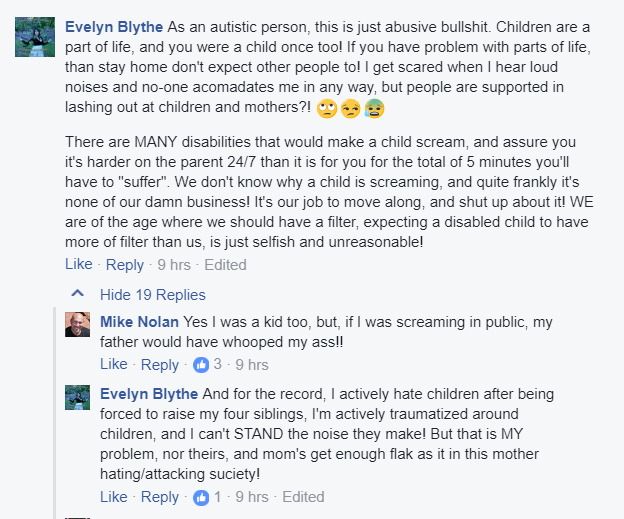Viewport: 624px width, 519px height.
Task: Click the 9 hrs timestamp on Mike Nolan's reply
Action: tap(252, 365)
